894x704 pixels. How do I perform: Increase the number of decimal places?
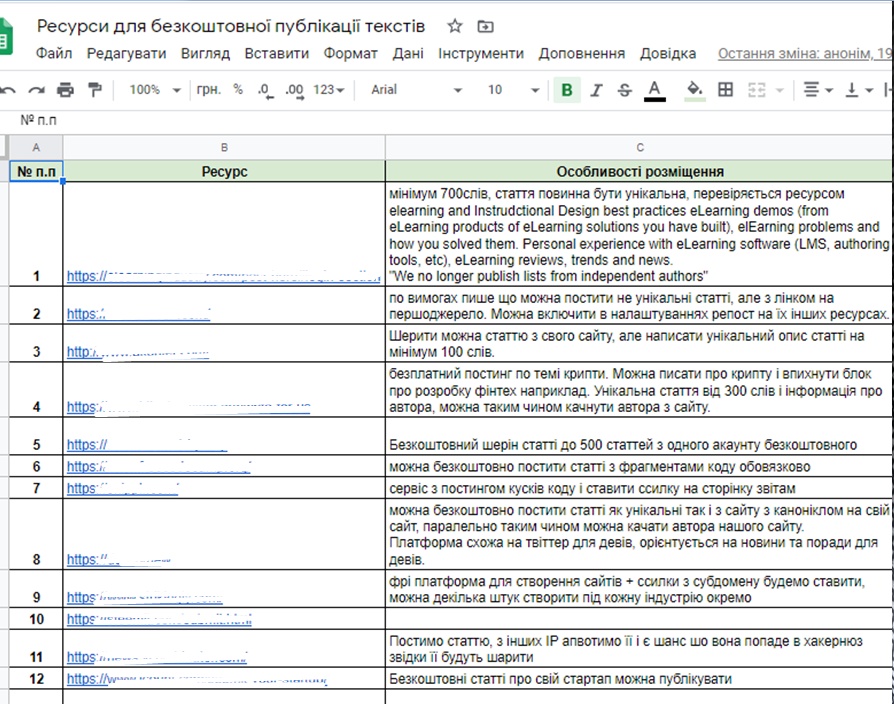click(294, 90)
